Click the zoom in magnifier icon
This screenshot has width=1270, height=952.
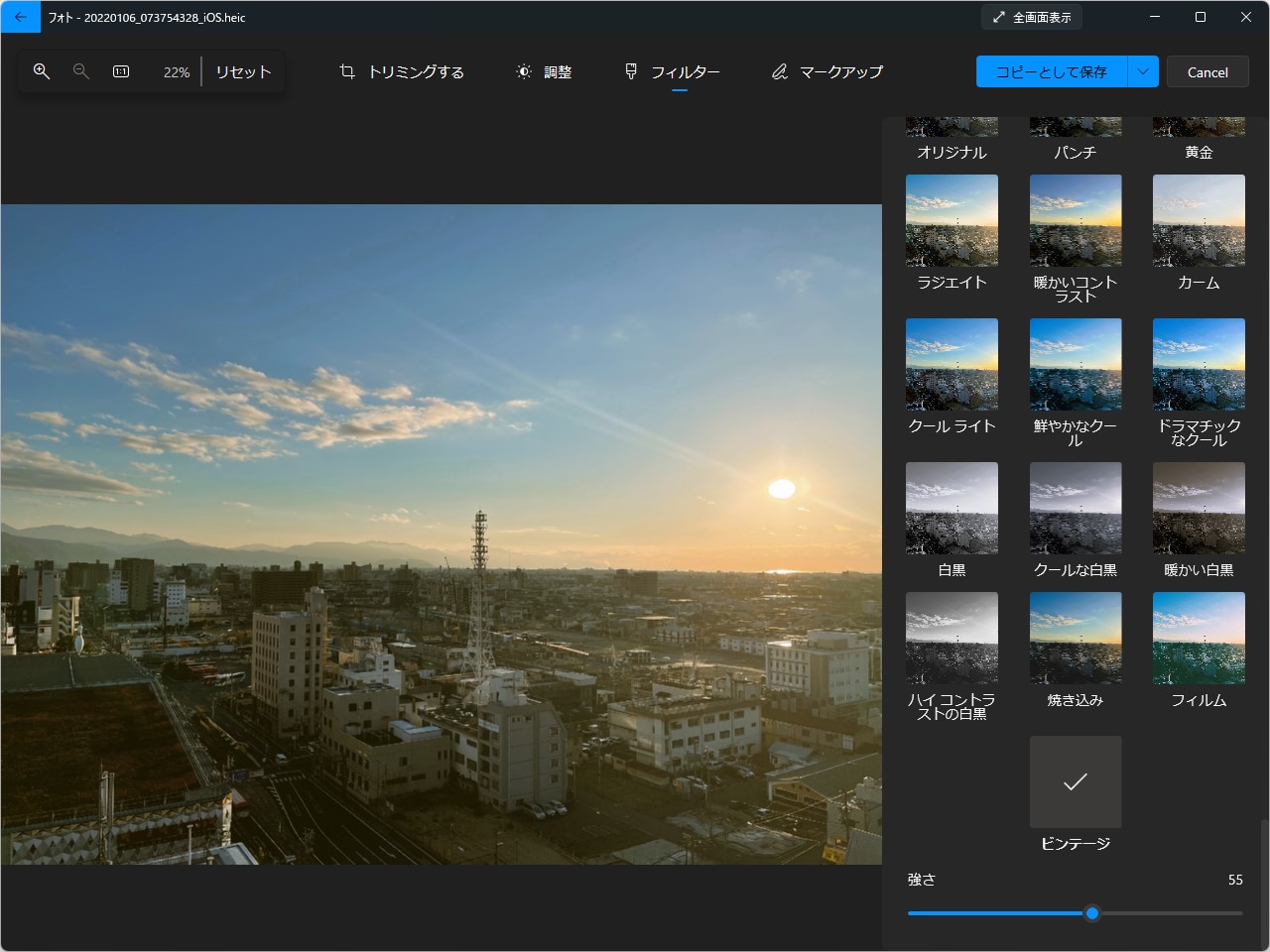tap(42, 71)
